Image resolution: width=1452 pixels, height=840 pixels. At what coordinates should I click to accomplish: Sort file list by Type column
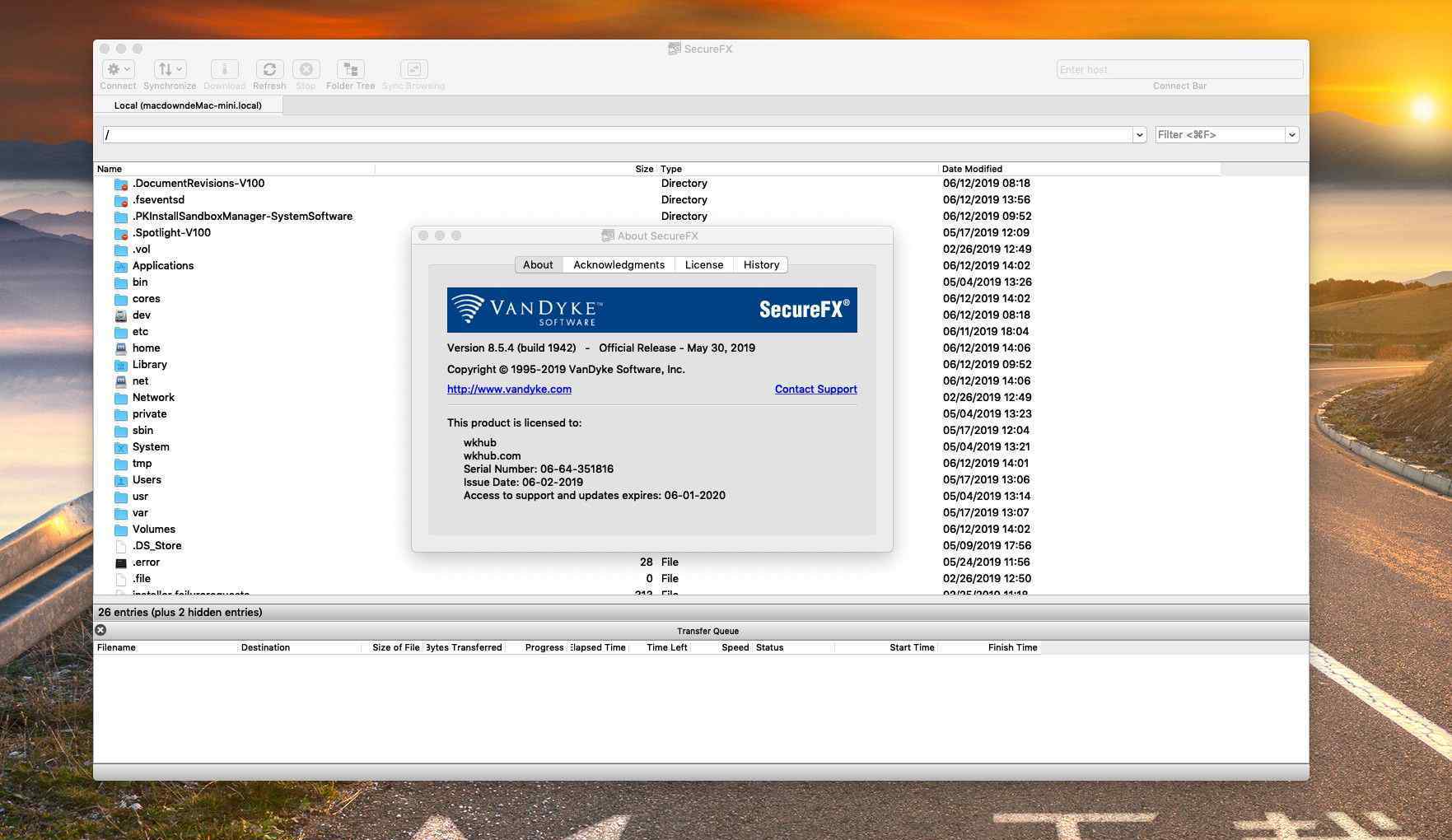[798, 169]
